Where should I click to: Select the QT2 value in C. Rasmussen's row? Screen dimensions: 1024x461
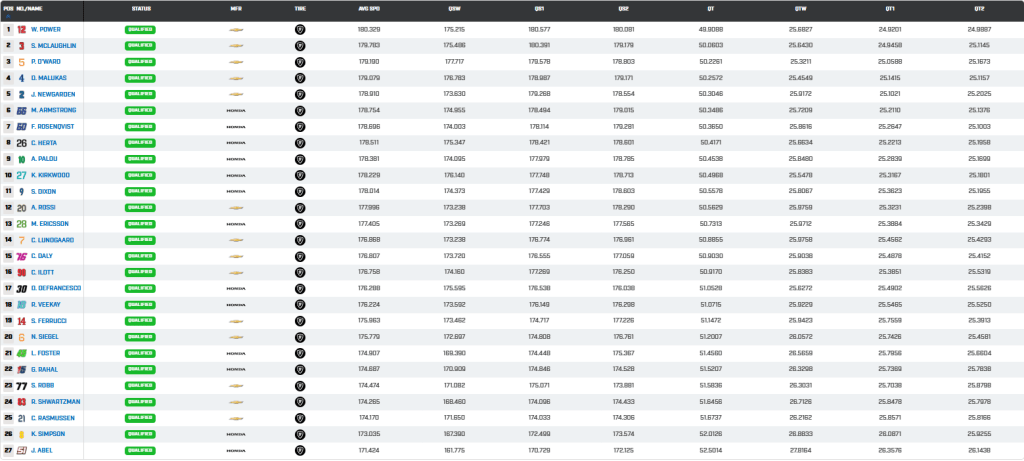click(x=980, y=419)
